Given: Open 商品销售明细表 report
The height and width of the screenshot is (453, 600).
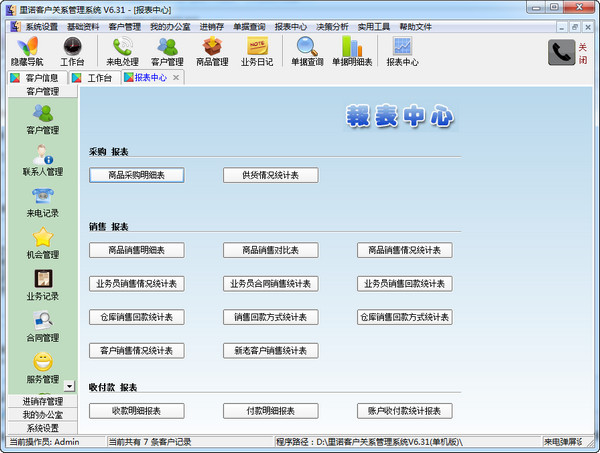Looking at the screenshot, I should pyautogui.click(x=137, y=250).
